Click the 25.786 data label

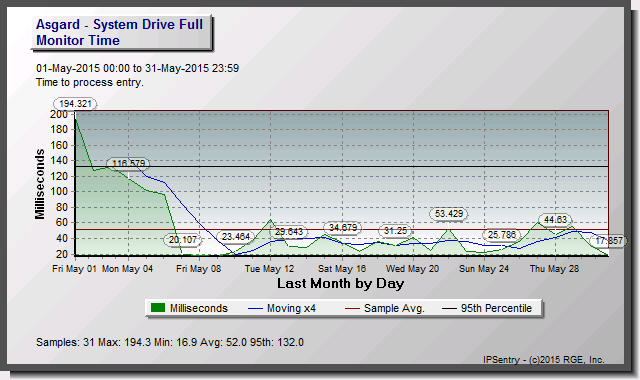pyautogui.click(x=502, y=235)
